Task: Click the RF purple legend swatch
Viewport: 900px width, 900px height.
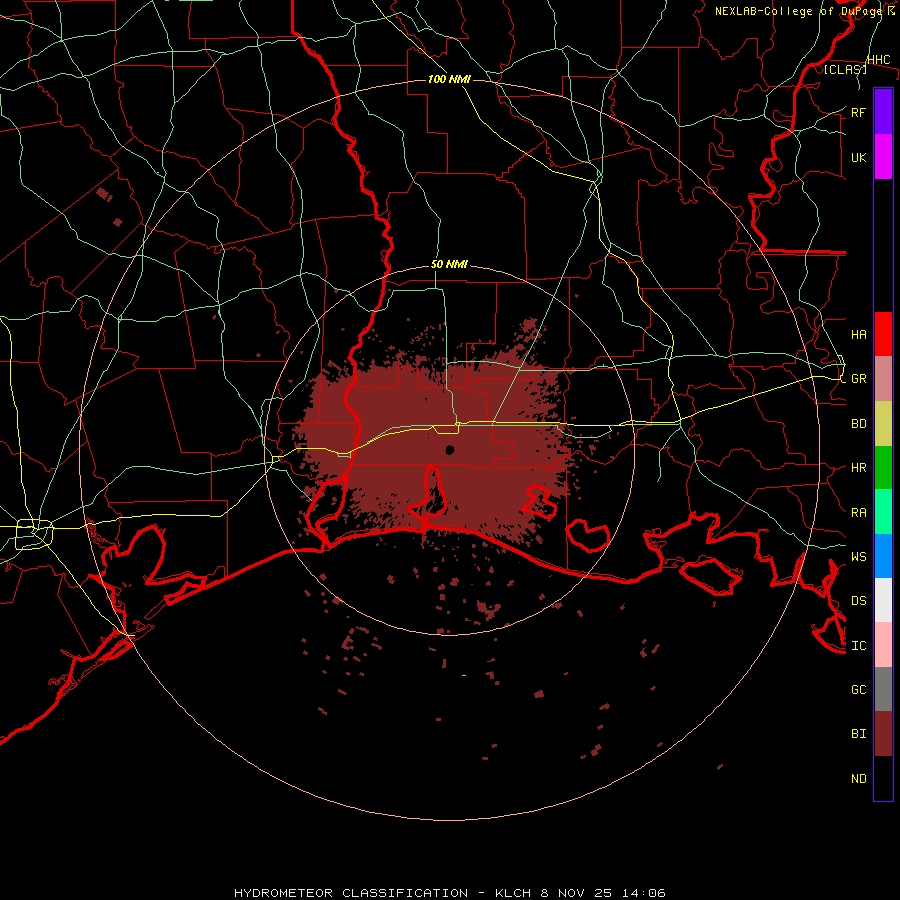Action: 883,112
